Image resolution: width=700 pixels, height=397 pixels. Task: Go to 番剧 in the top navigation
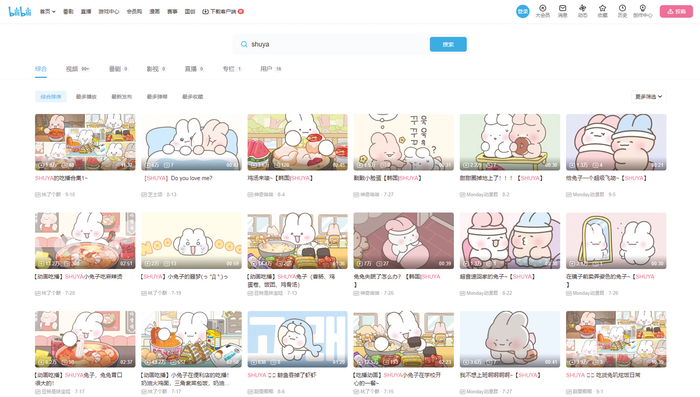pos(68,12)
